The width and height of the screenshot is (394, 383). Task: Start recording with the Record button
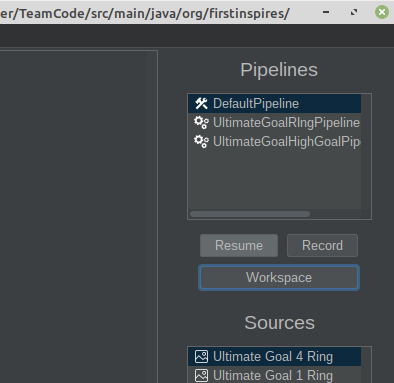(322, 245)
